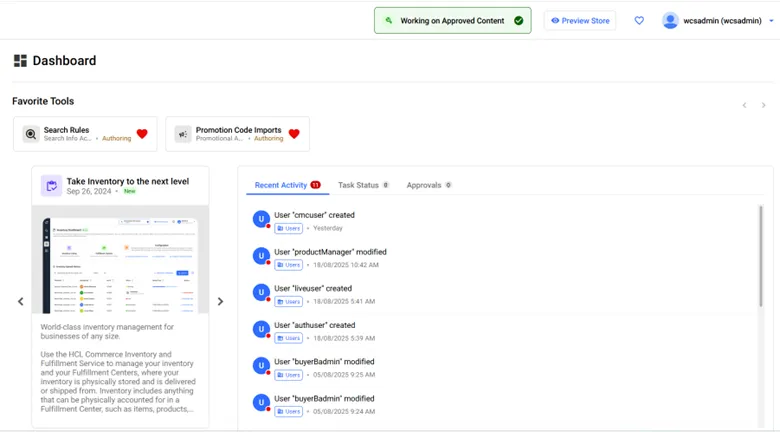
Task: Unfavorite Search Rules with red heart
Action: click(142, 134)
